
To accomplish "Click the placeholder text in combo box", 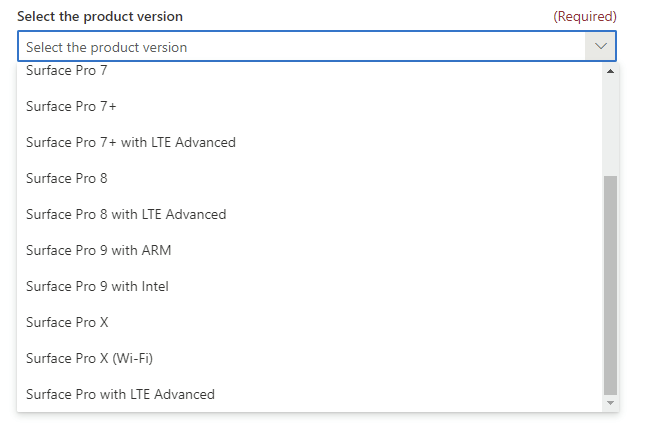I will pyautogui.click(x=106, y=47).
